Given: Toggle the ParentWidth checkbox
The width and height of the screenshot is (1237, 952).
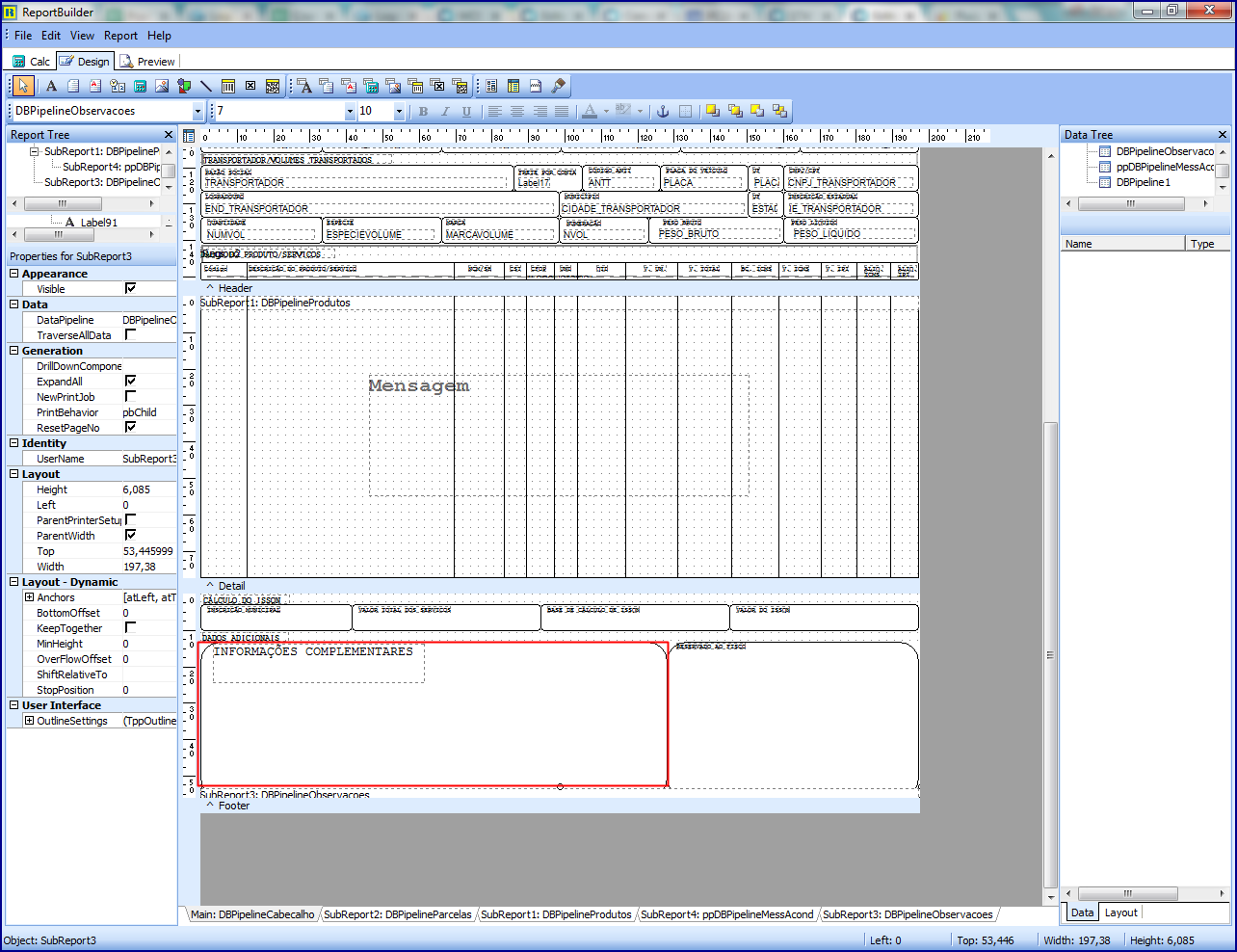Looking at the screenshot, I should [130, 535].
